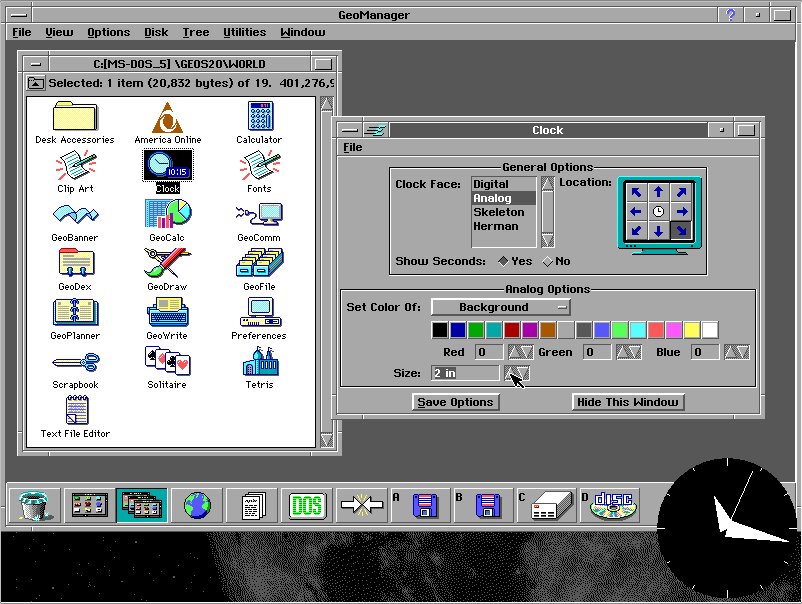Choose the Digital clock face
This screenshot has height=604, width=802.
coord(503,184)
